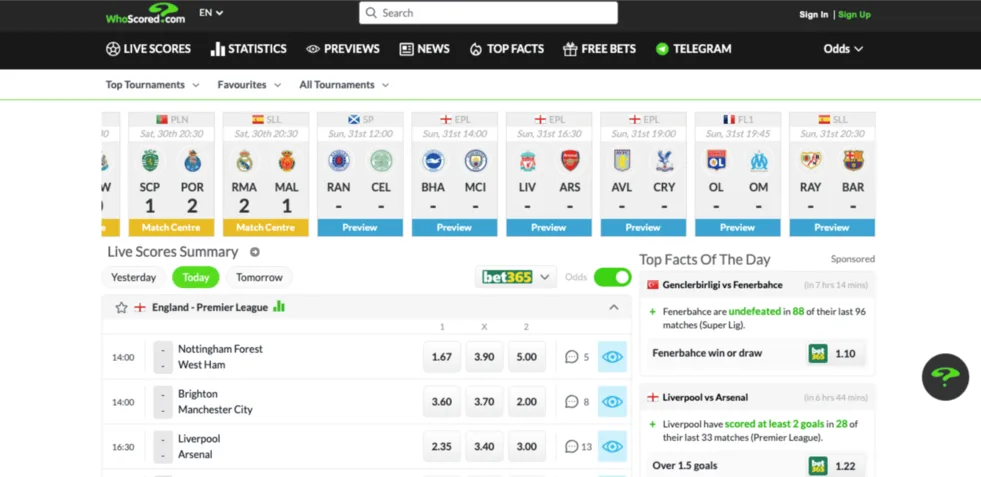Open the Free Bets menu
This screenshot has width=981, height=477.
tap(599, 49)
